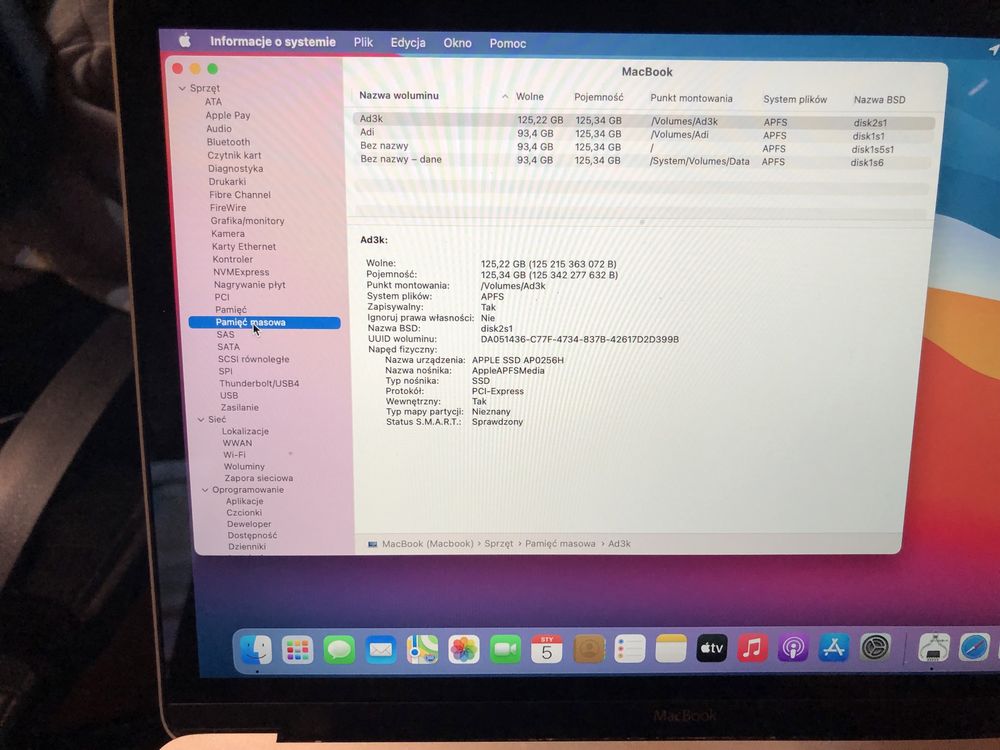The image size is (1000, 750).
Task: Sort by the Wolne column header
Action: tap(530, 97)
